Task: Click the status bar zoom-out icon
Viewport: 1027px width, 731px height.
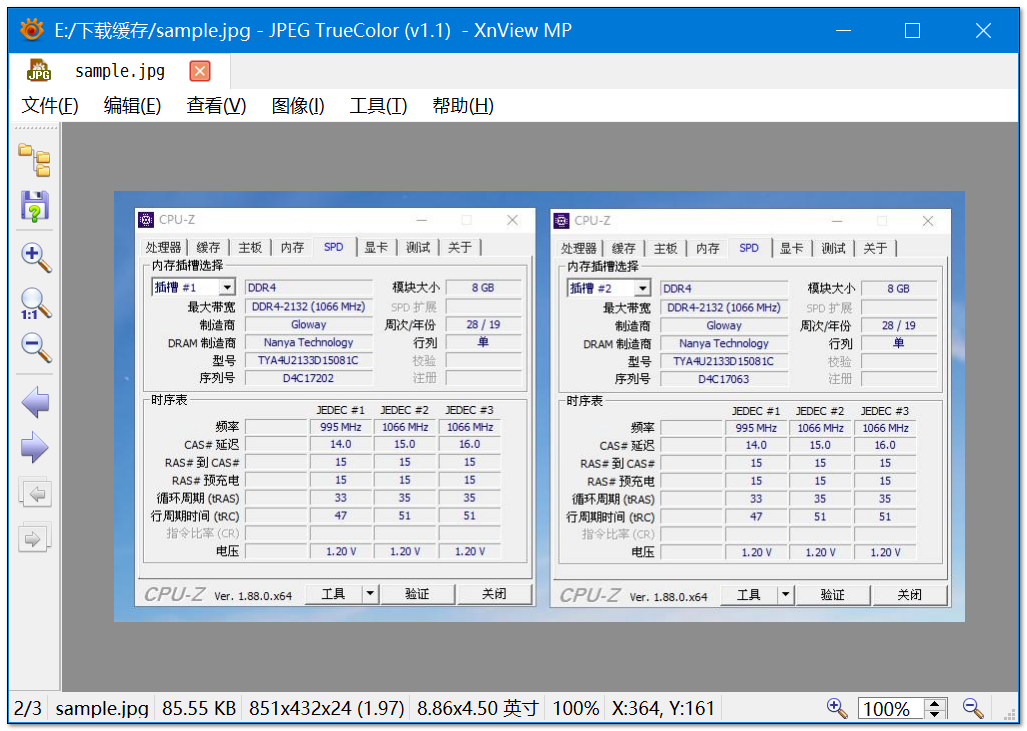Action: coord(973,708)
